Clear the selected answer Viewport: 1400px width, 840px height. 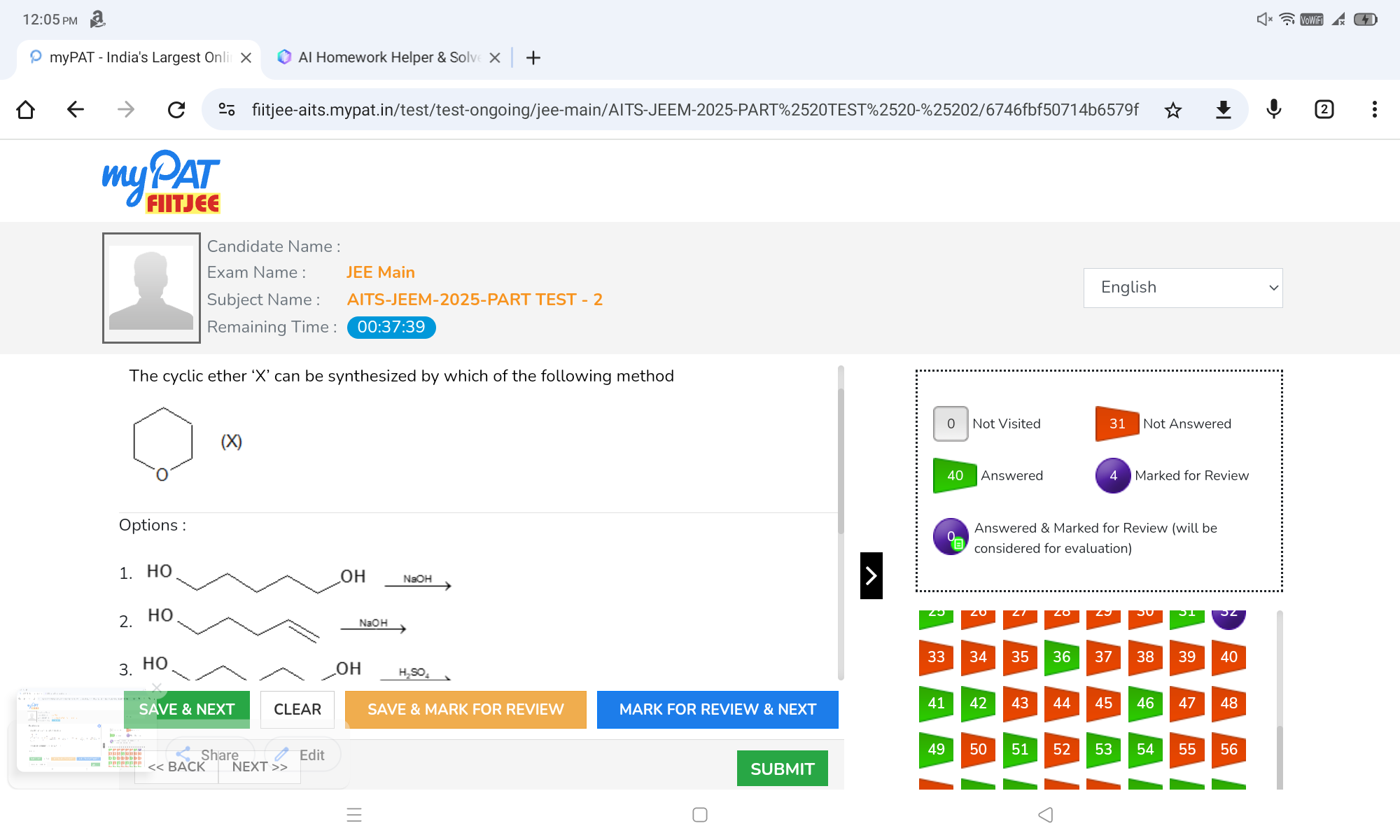point(297,710)
